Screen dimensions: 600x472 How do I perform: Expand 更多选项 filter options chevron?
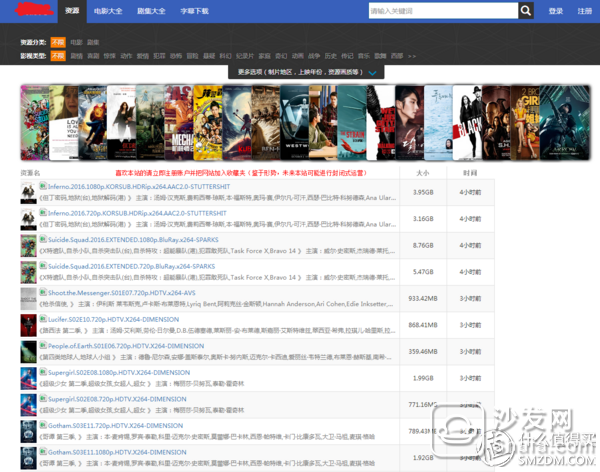pos(372,72)
